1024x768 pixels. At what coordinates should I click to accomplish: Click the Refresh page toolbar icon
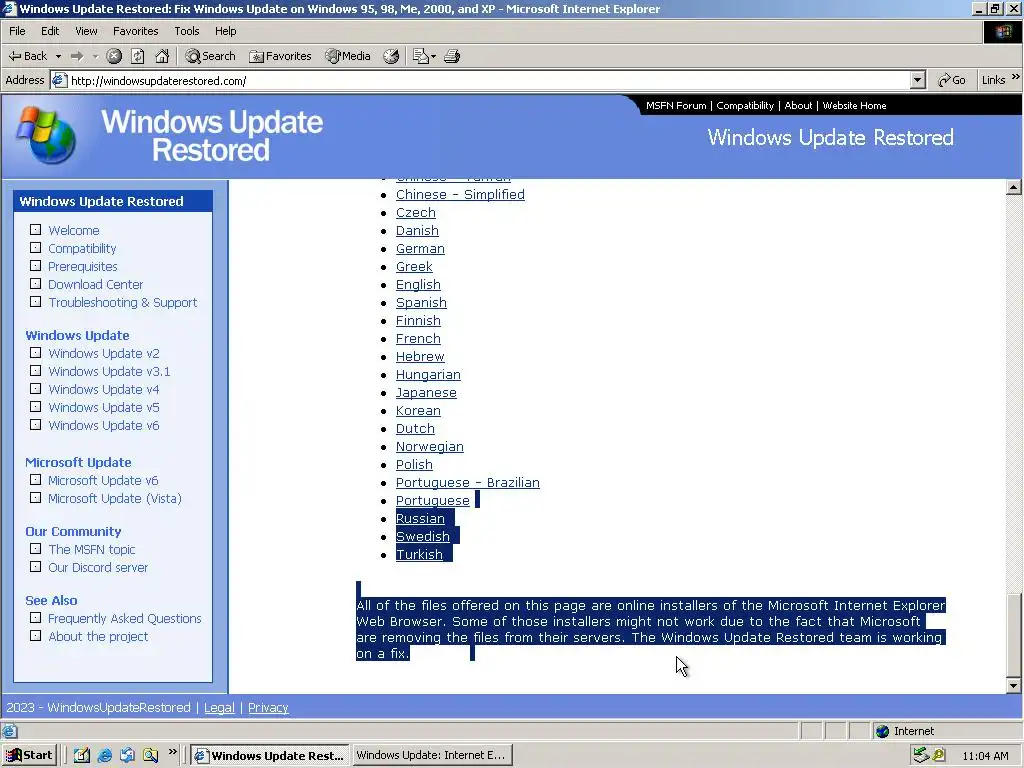138,56
